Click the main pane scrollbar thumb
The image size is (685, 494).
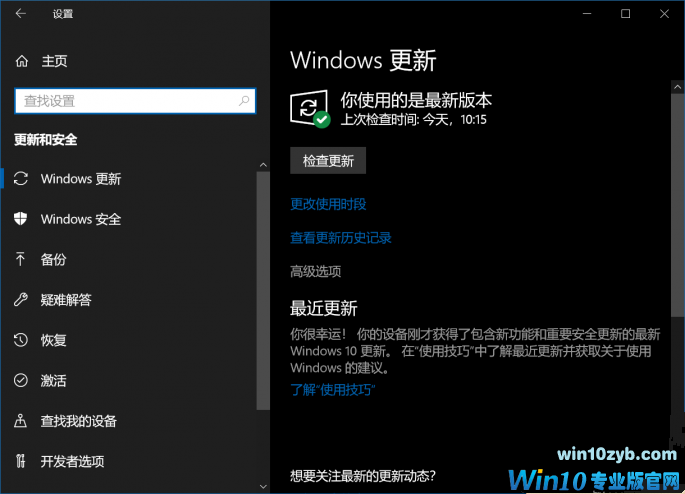(678, 205)
